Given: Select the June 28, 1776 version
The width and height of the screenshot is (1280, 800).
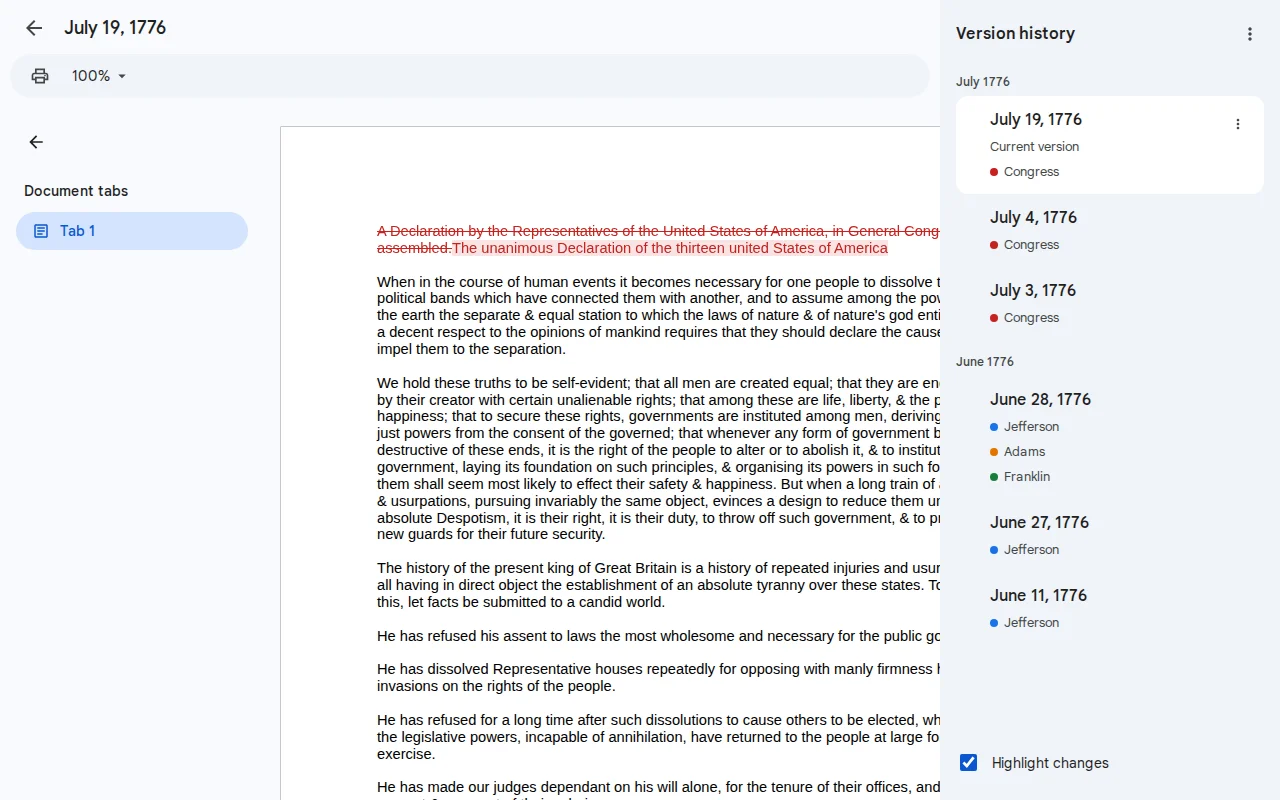Looking at the screenshot, I should (1110, 437).
